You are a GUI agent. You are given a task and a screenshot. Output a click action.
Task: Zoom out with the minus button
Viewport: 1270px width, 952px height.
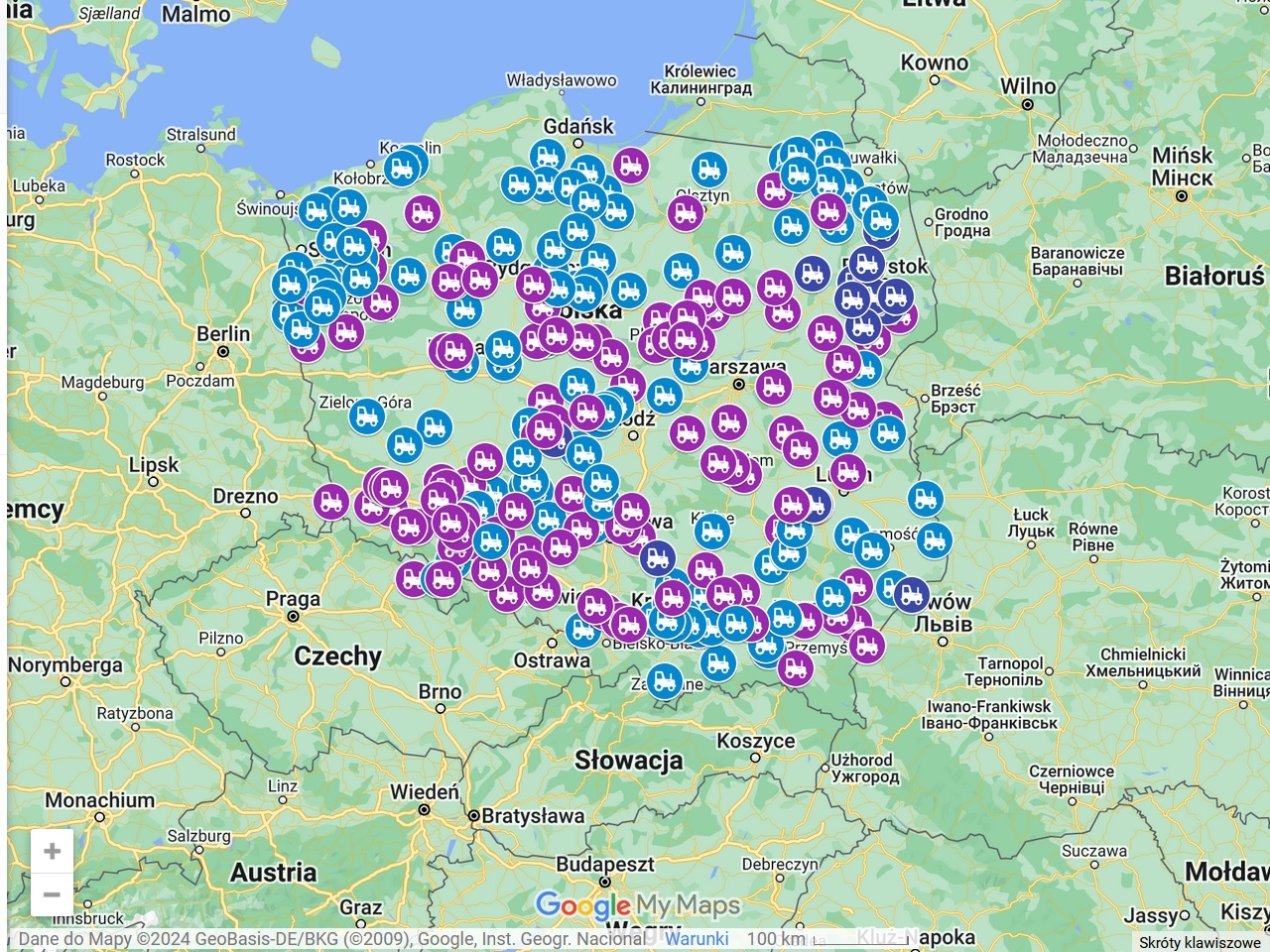pos(53,894)
